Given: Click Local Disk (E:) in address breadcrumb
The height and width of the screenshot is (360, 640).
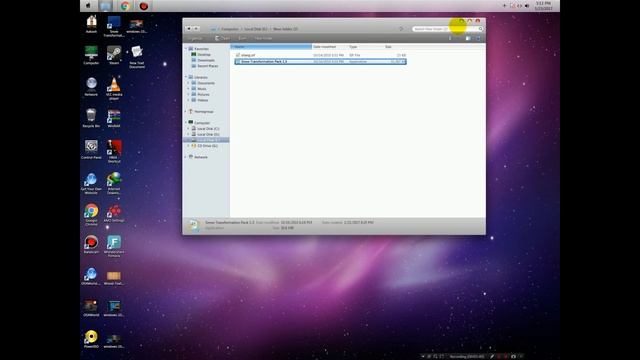Looking at the screenshot, I should [x=256, y=29].
